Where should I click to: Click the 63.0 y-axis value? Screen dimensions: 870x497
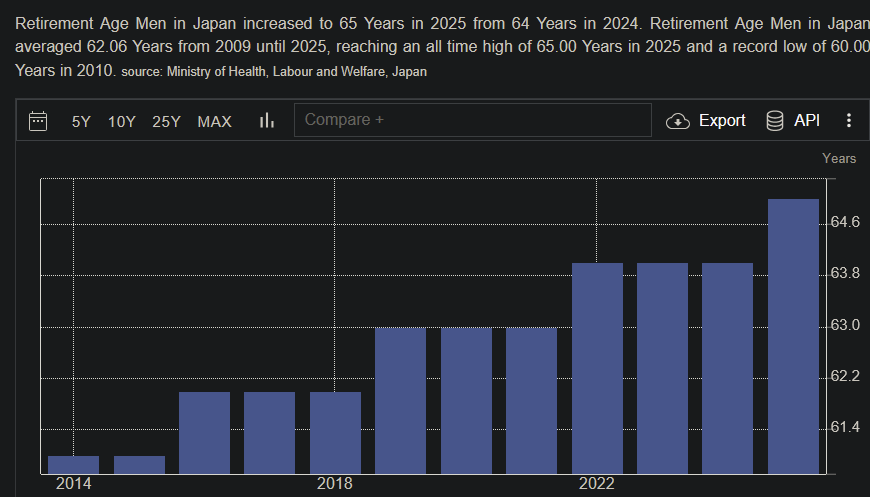point(844,325)
